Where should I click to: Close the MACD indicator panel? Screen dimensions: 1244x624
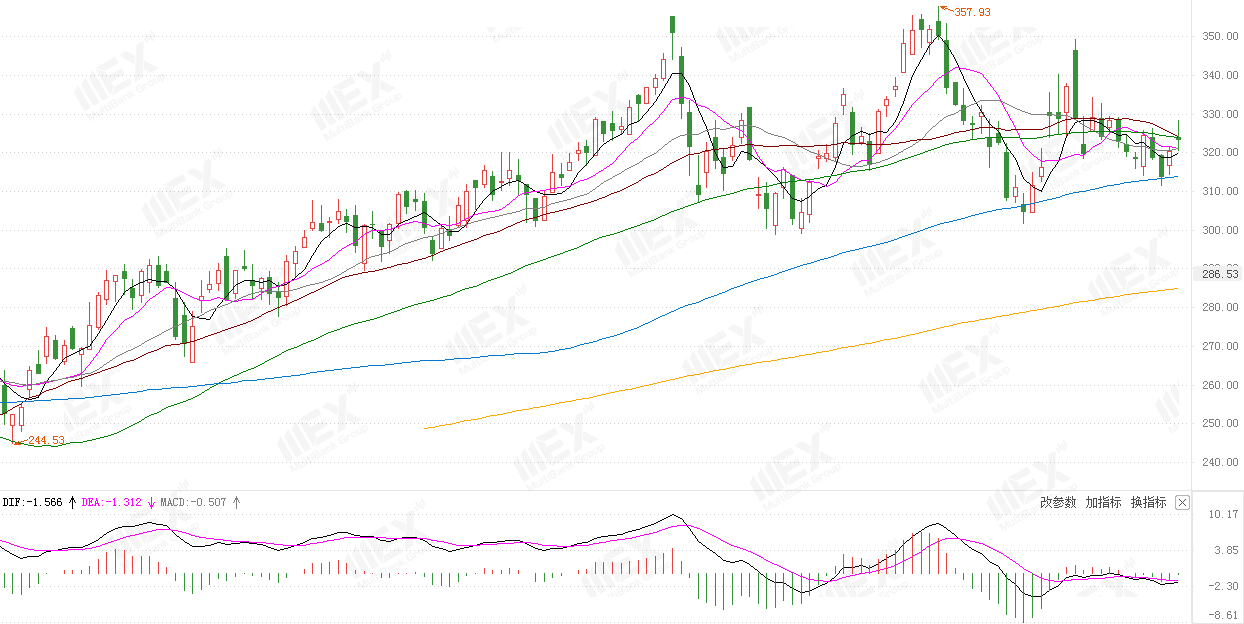[1182, 502]
